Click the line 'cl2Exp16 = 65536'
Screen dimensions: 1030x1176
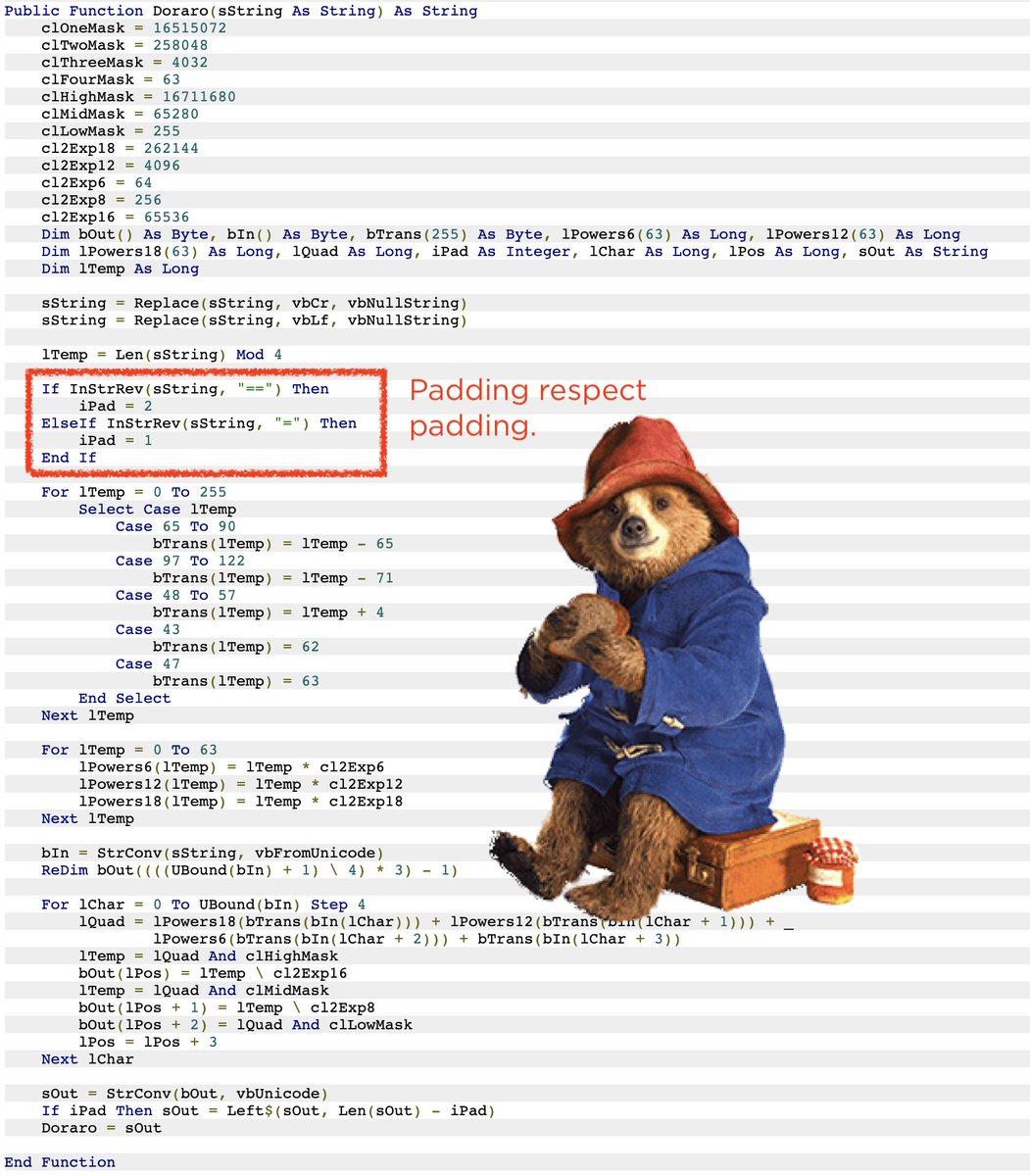116,217
